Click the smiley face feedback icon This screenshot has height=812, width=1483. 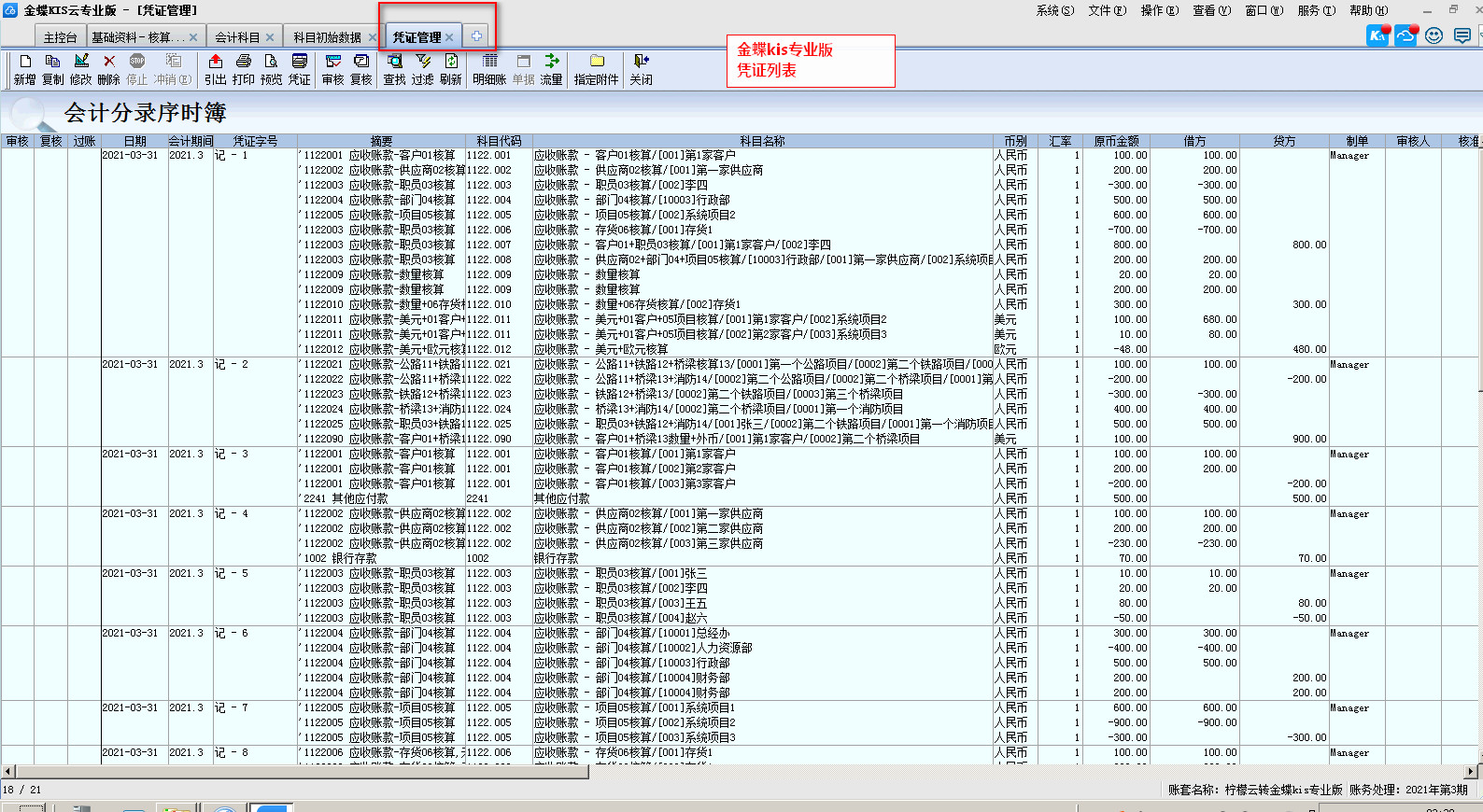pyautogui.click(x=1434, y=35)
